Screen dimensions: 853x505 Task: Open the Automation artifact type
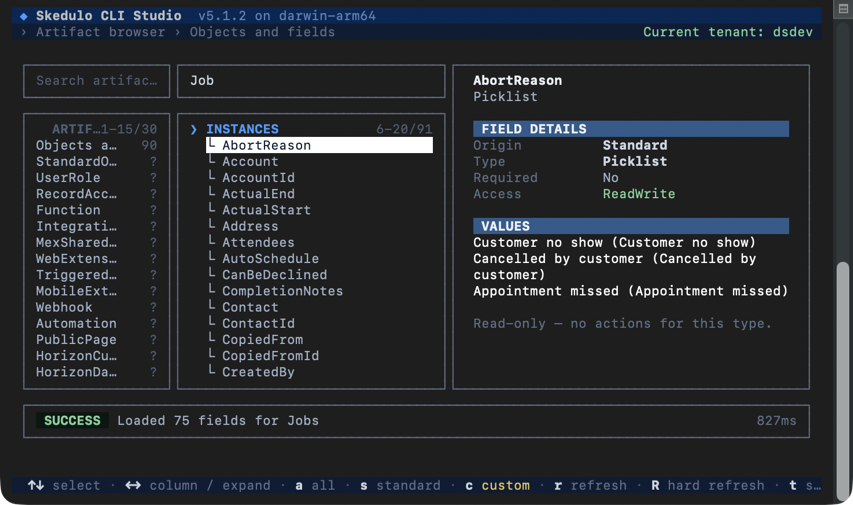point(96,323)
